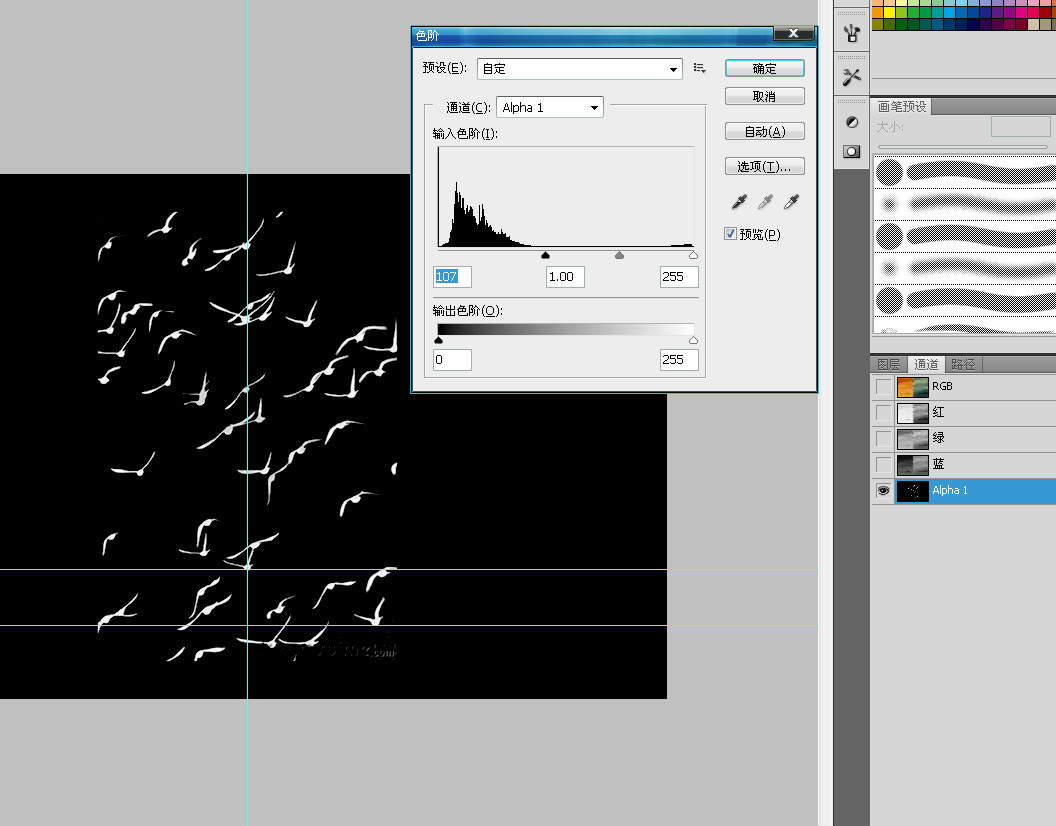Uncheck the 预览(P) preview checkbox
The image size is (1056, 826).
tap(730, 234)
